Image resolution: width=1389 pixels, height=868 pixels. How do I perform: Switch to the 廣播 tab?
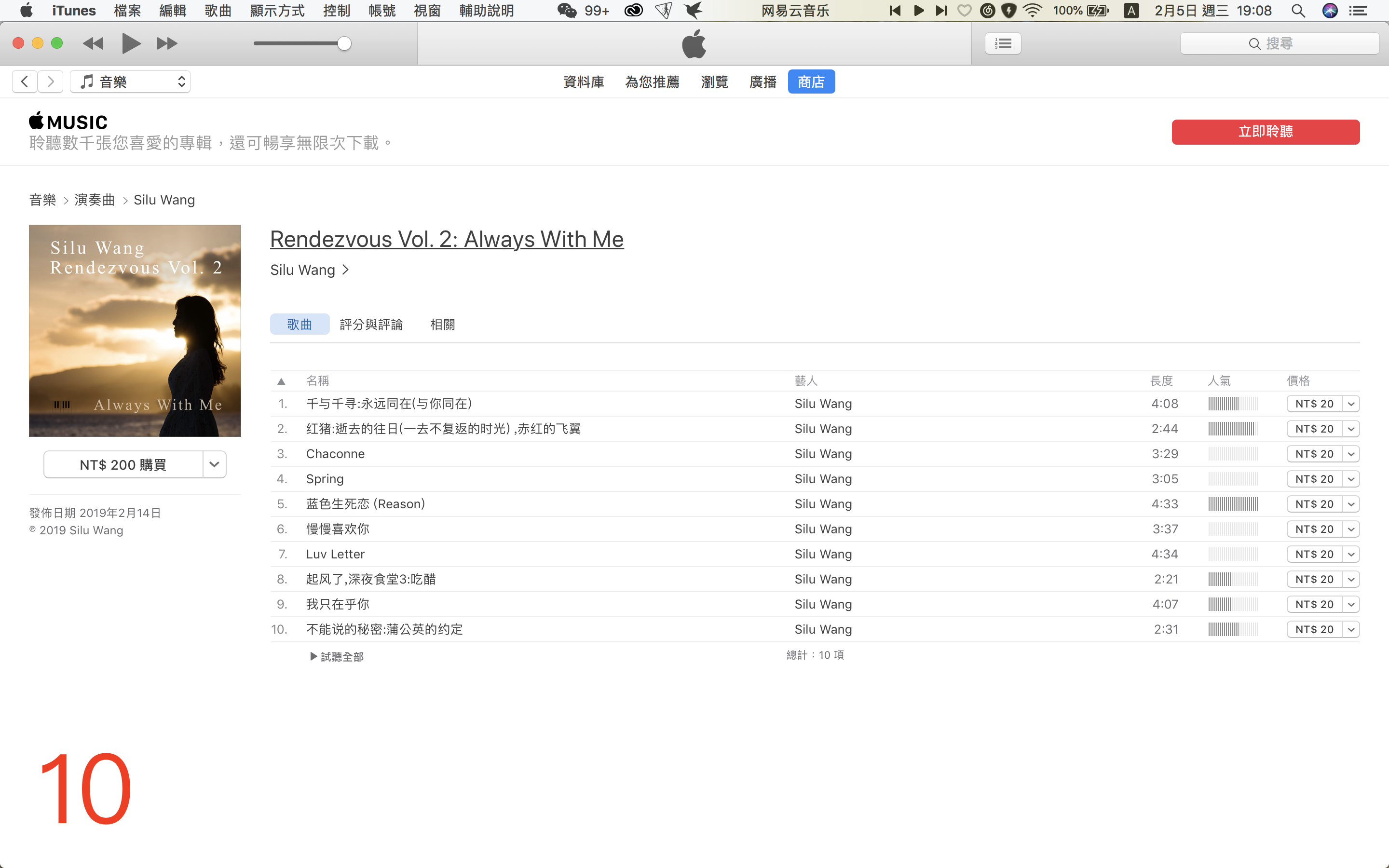click(763, 82)
